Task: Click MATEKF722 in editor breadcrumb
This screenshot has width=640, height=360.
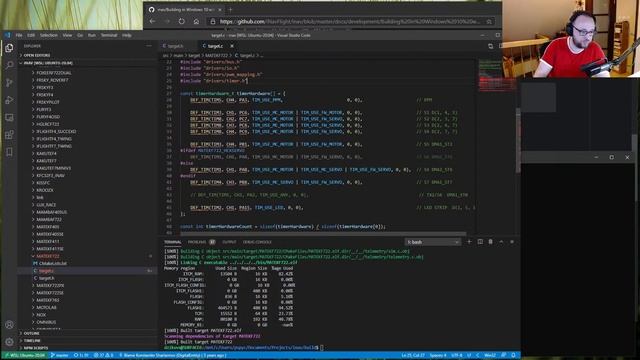Action: point(216,56)
